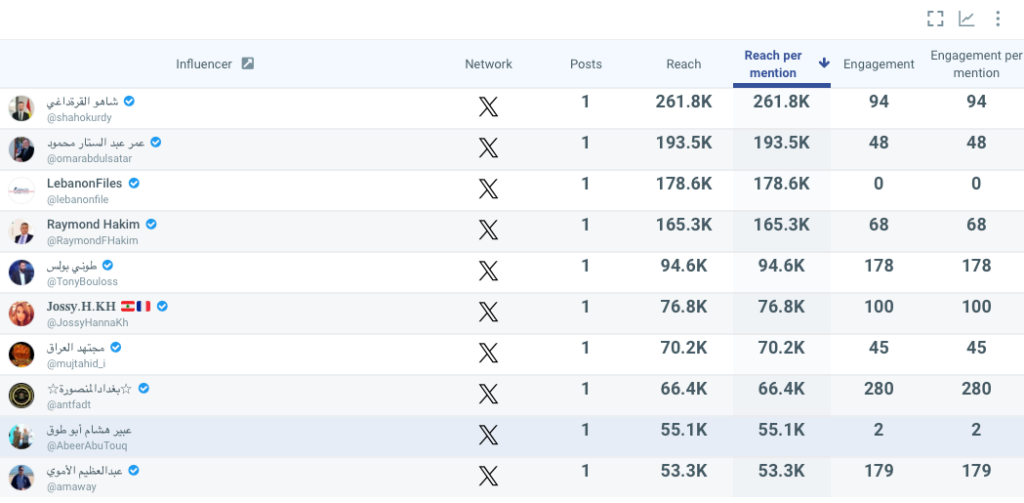
Task: Open the three-dot more options menu
Action: pos(997,18)
